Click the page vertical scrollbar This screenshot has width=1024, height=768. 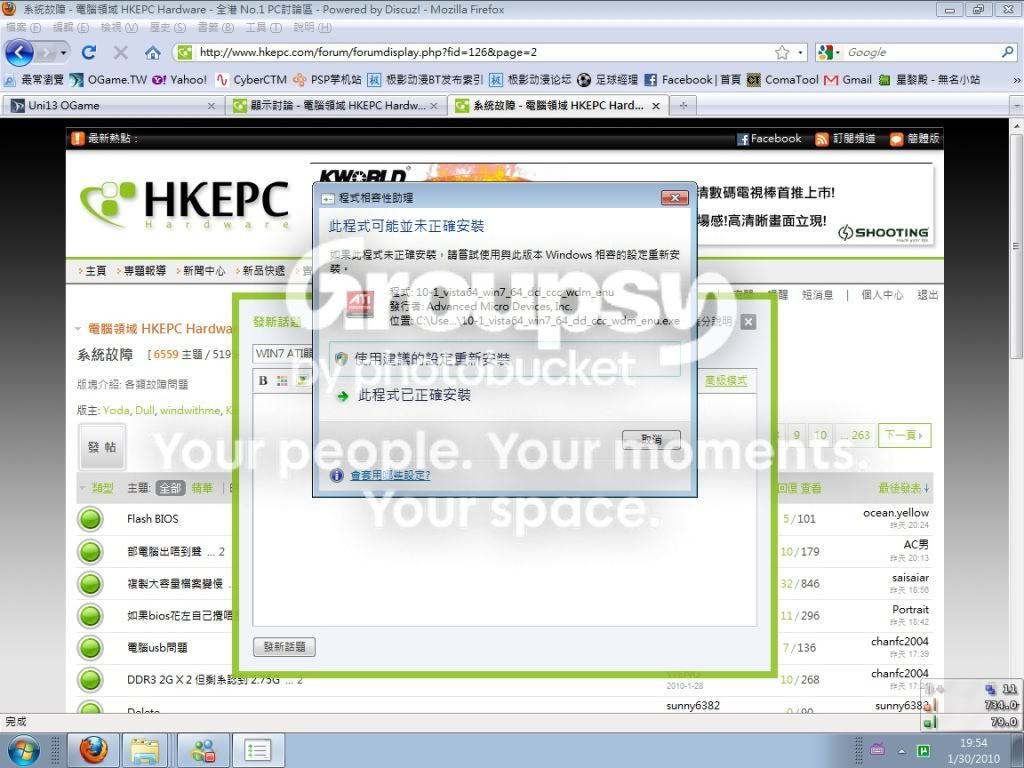(x=1017, y=418)
